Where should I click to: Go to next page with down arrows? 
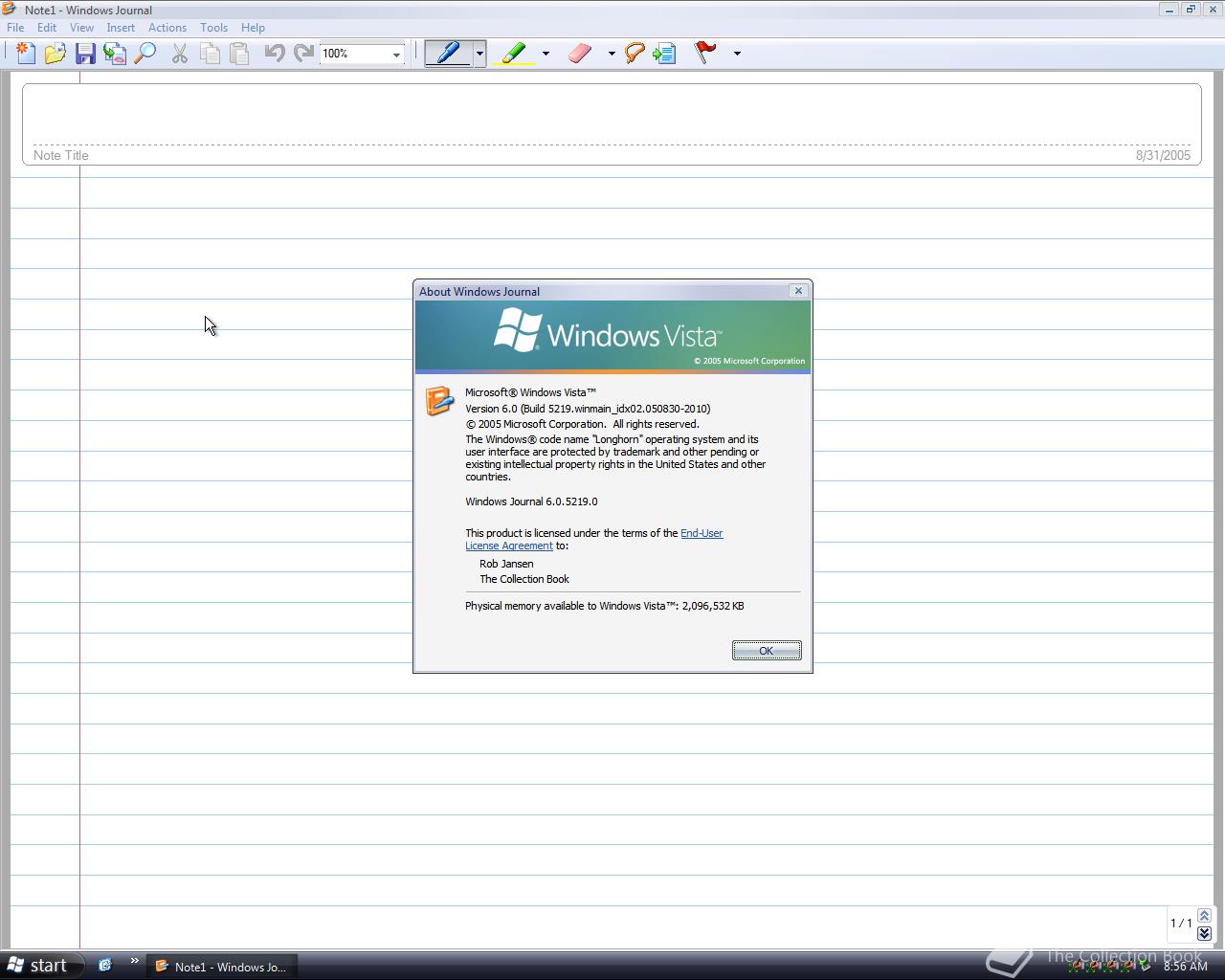[x=1204, y=933]
